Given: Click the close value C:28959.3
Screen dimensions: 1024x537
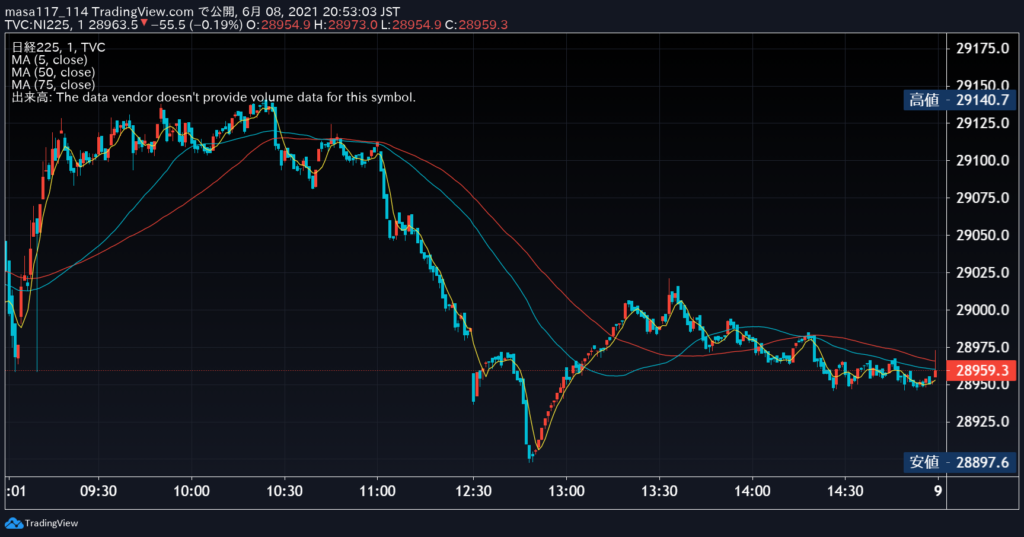Looking at the screenshot, I should tap(476, 25).
